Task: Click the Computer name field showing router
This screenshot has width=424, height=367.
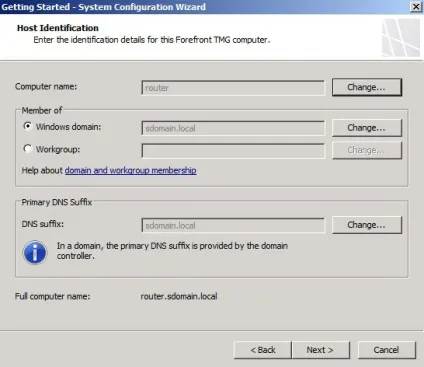Action: 233,88
